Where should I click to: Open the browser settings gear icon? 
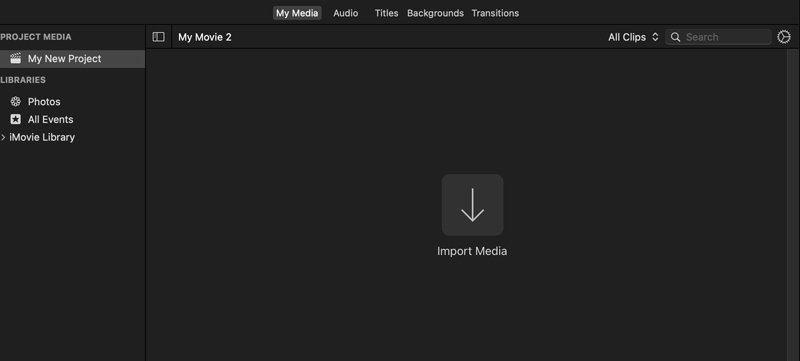[784, 37]
